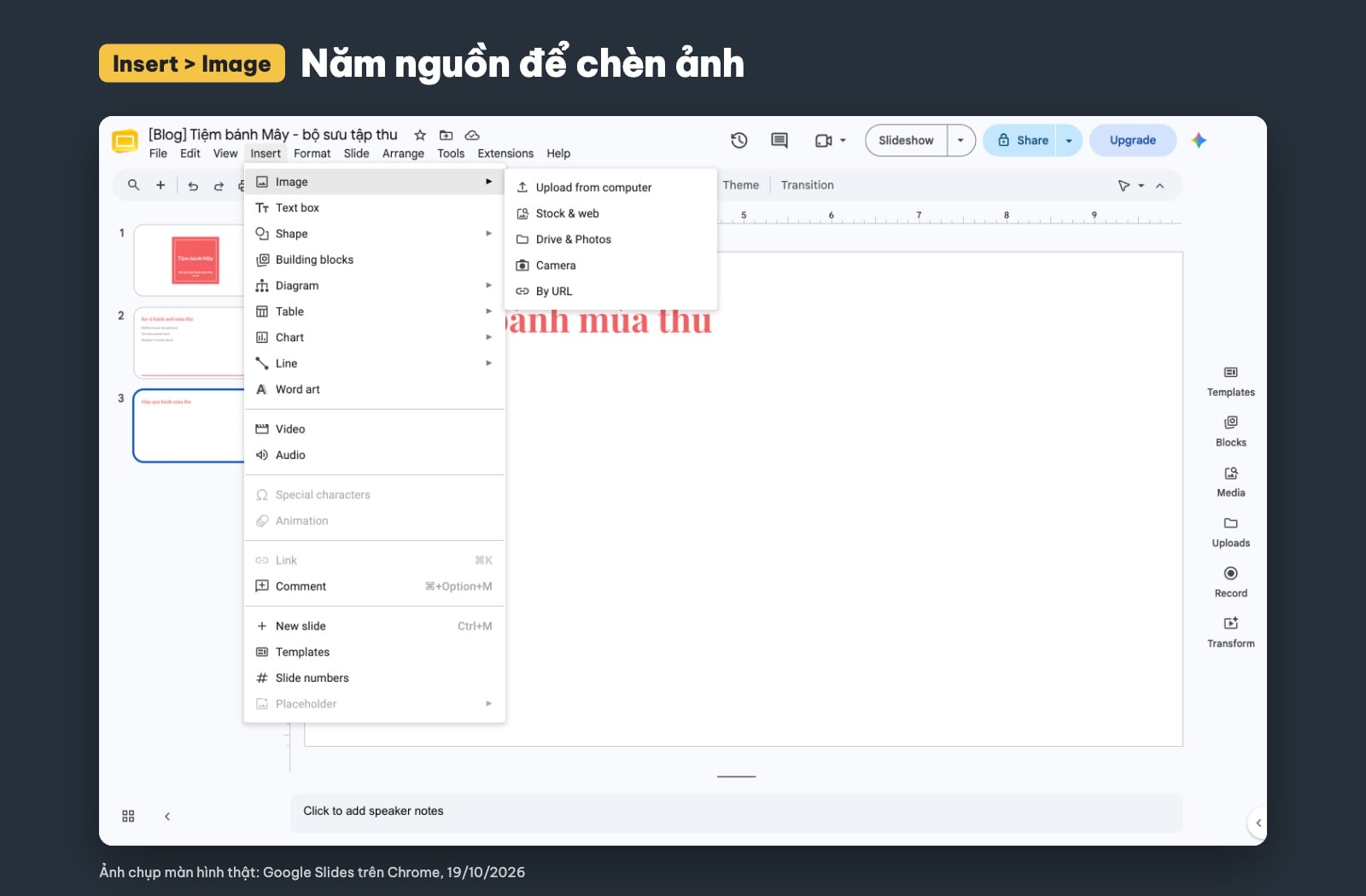This screenshot has height=896, width=1366.
Task: Select Camera image option
Action: (x=610, y=265)
